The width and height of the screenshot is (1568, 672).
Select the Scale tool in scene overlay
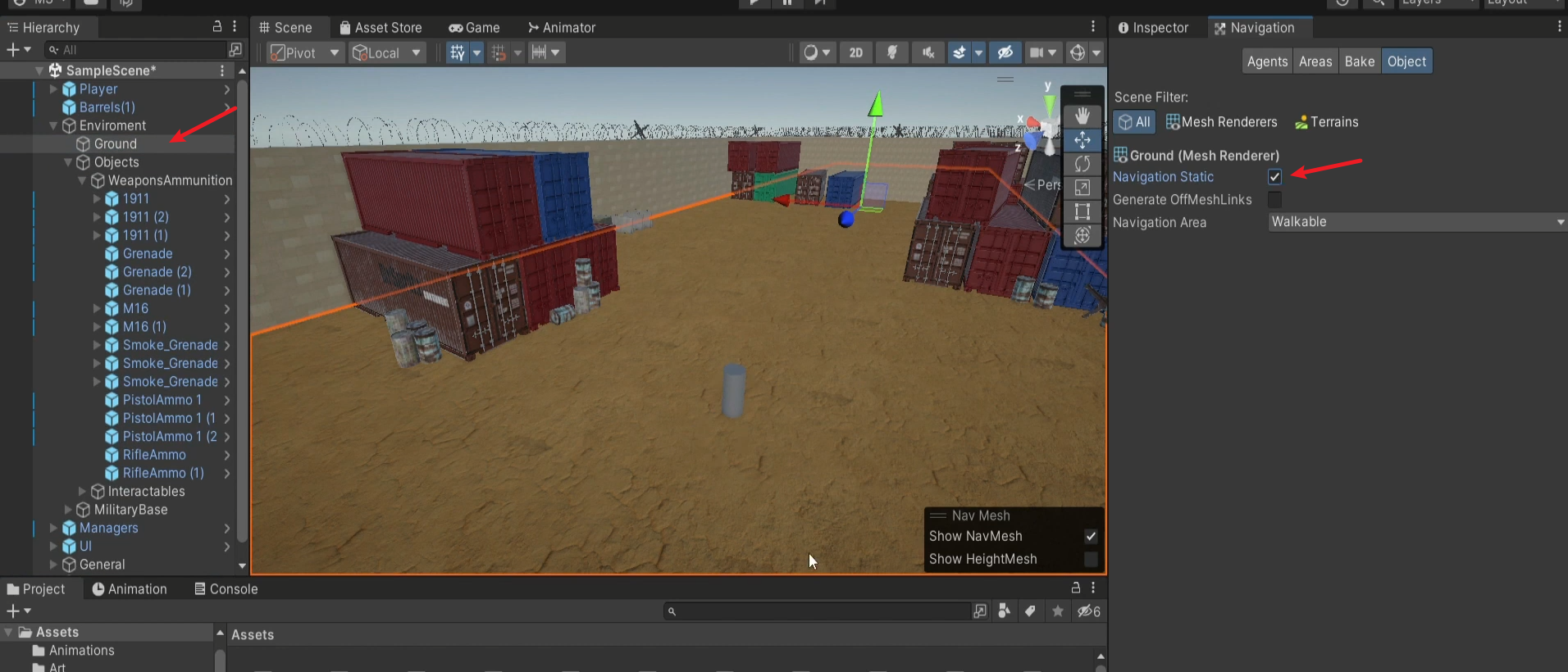point(1082,188)
